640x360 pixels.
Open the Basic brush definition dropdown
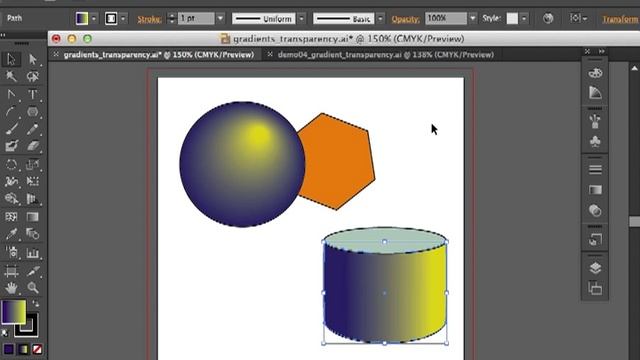380,18
